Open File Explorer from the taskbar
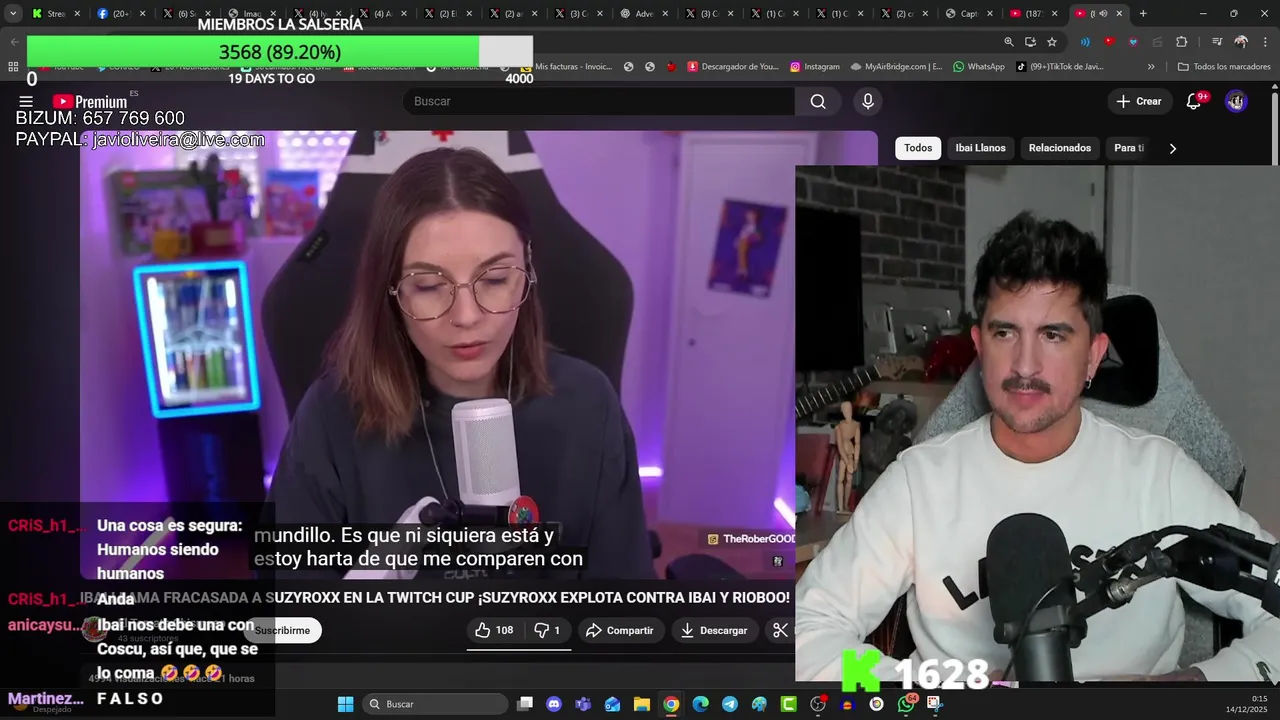1280x720 pixels. [642, 704]
